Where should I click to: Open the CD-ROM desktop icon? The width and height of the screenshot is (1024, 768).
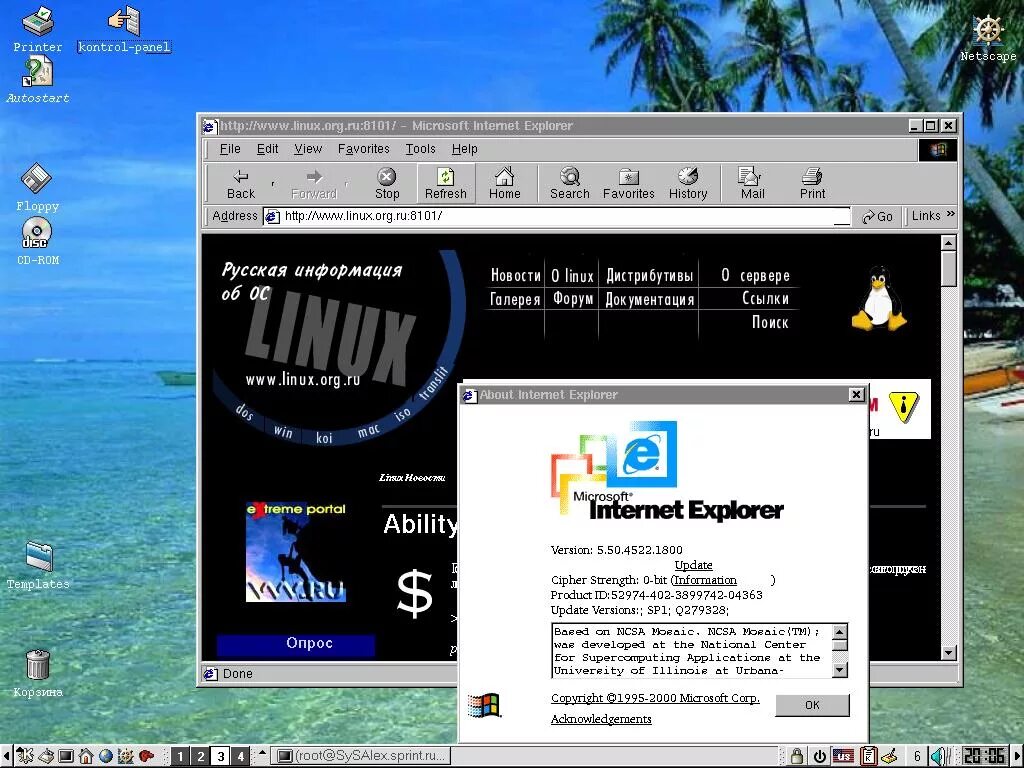pyautogui.click(x=38, y=241)
